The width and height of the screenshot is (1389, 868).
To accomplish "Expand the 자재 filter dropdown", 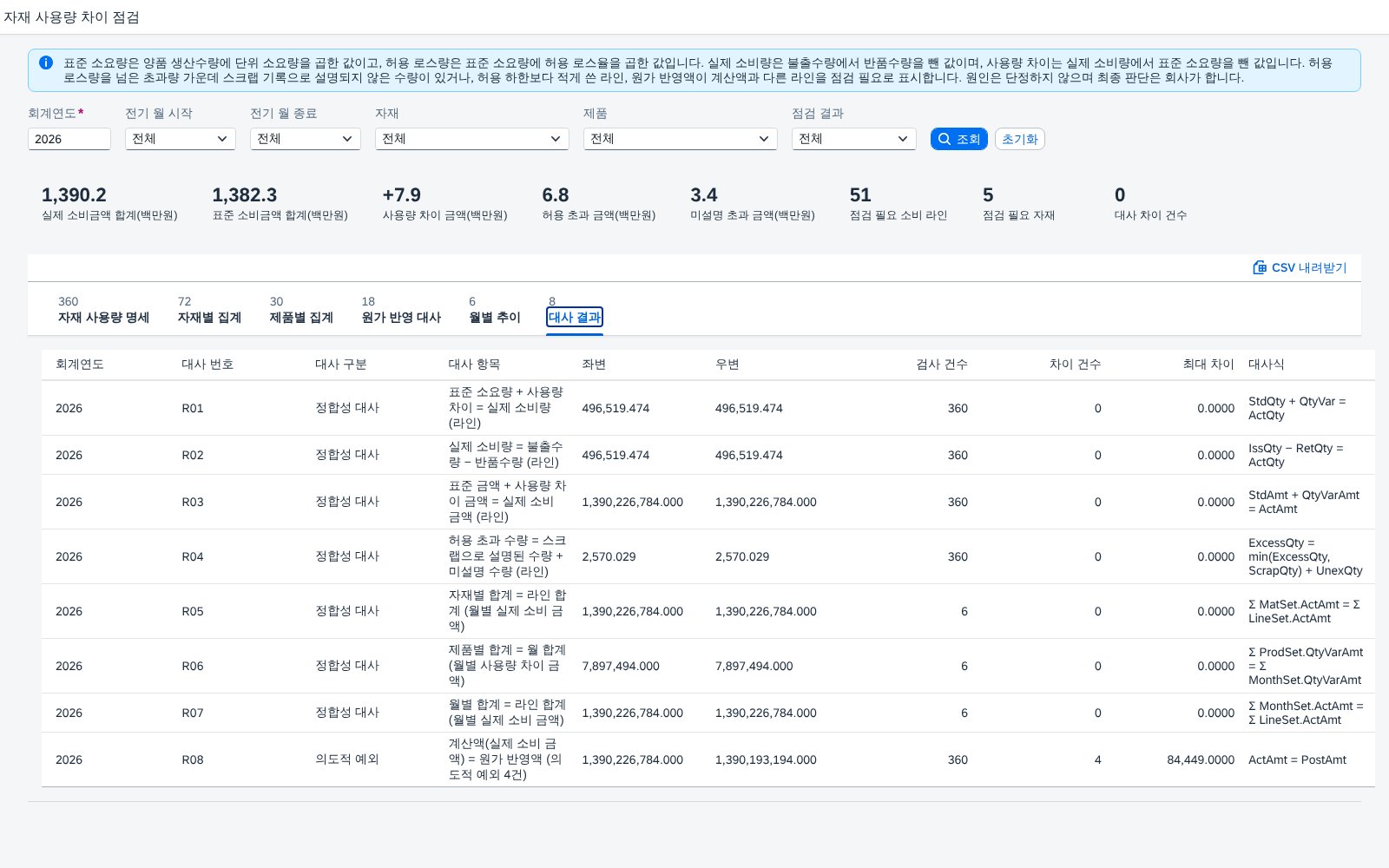I will coord(472,139).
